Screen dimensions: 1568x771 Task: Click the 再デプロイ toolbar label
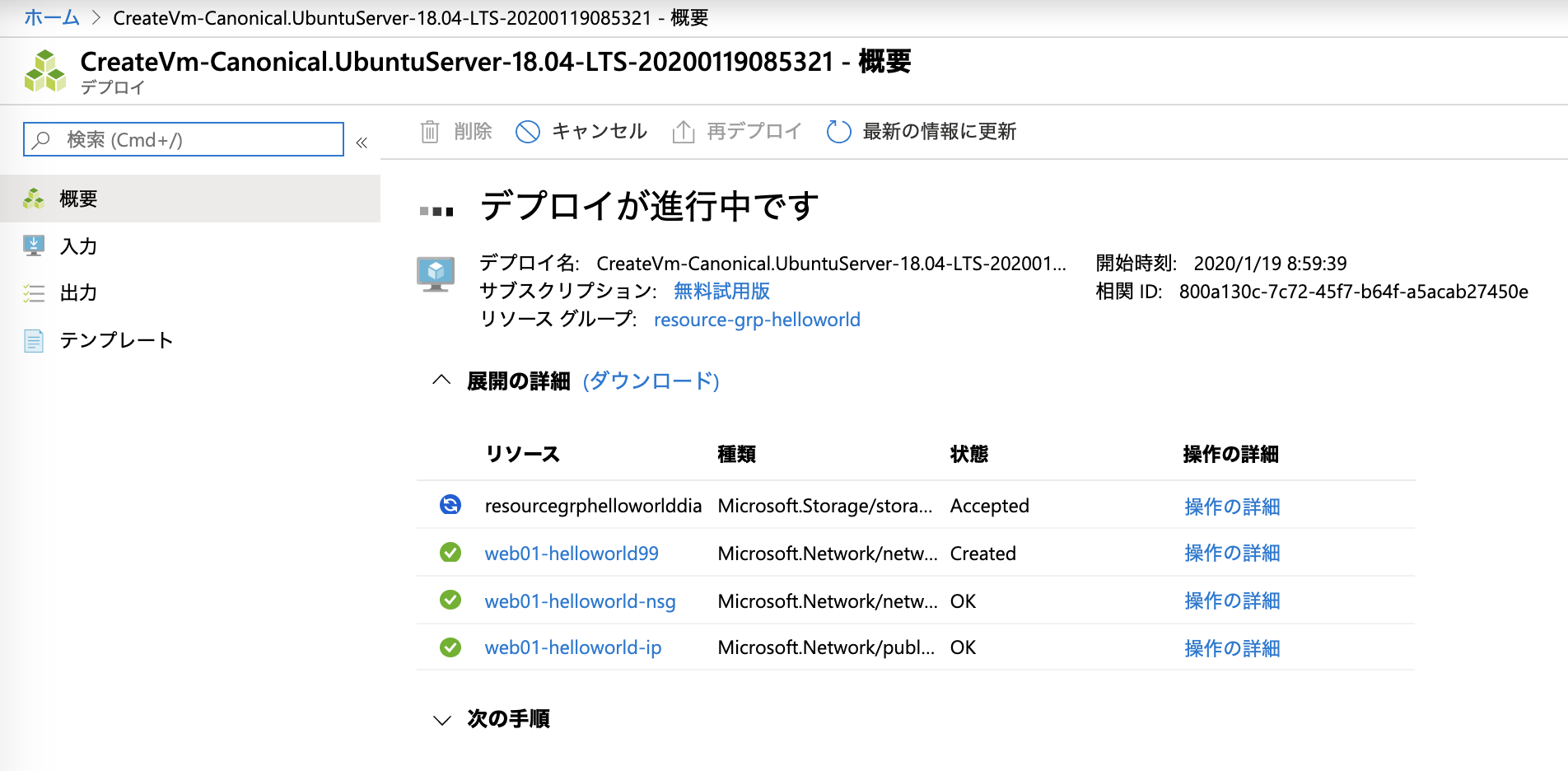754,132
